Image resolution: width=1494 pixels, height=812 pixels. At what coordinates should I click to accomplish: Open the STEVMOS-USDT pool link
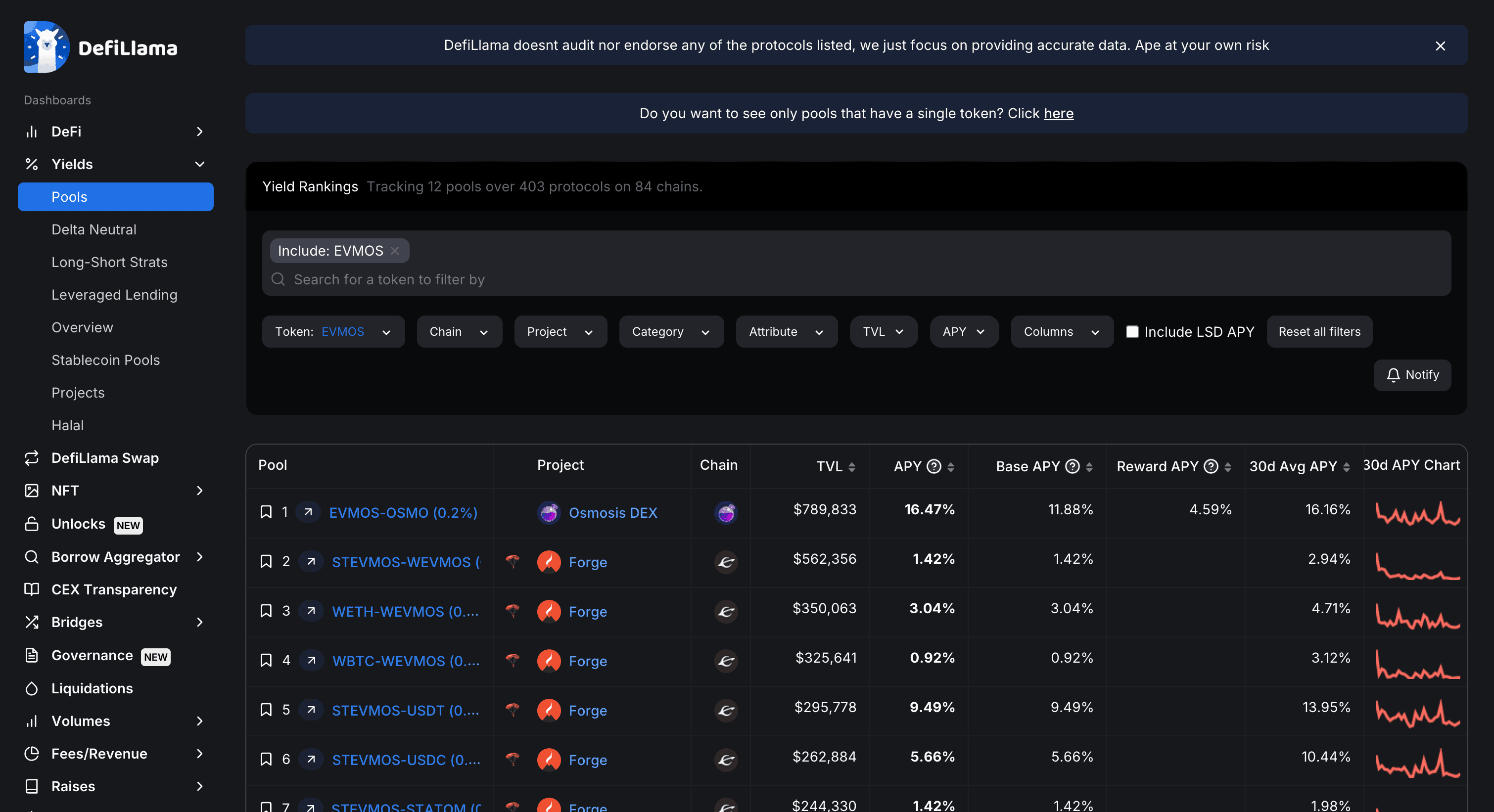coord(405,710)
